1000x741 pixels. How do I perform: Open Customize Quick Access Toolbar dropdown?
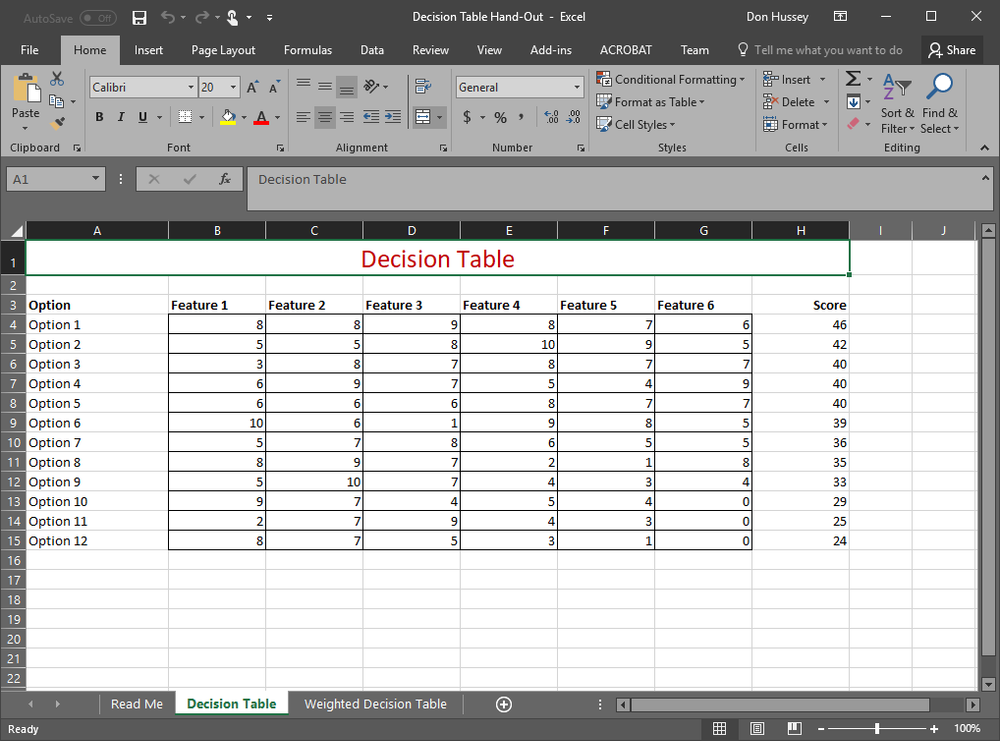270,18
